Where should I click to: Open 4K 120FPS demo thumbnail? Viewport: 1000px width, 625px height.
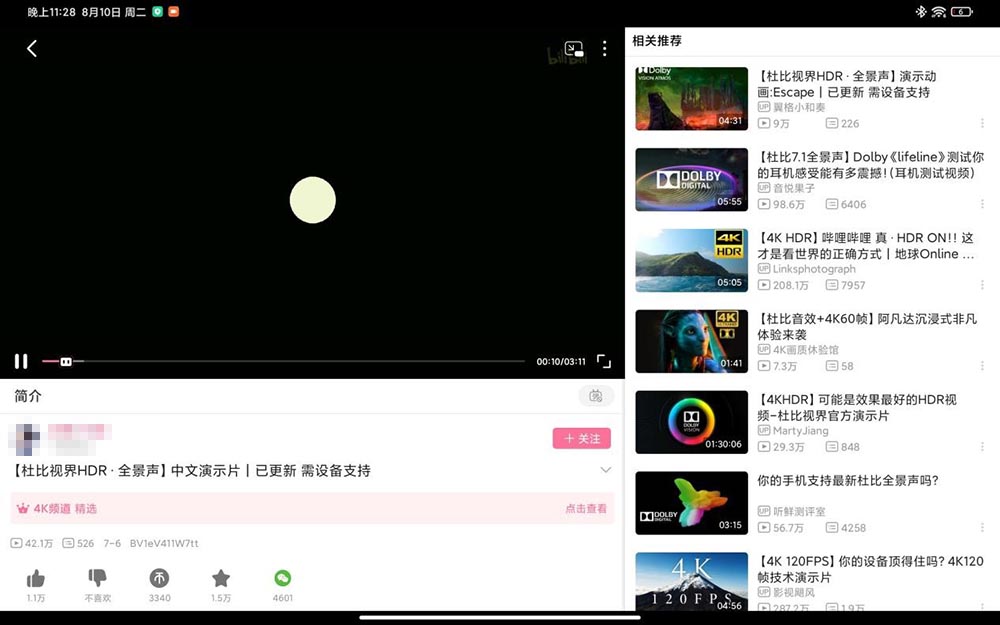(x=691, y=581)
